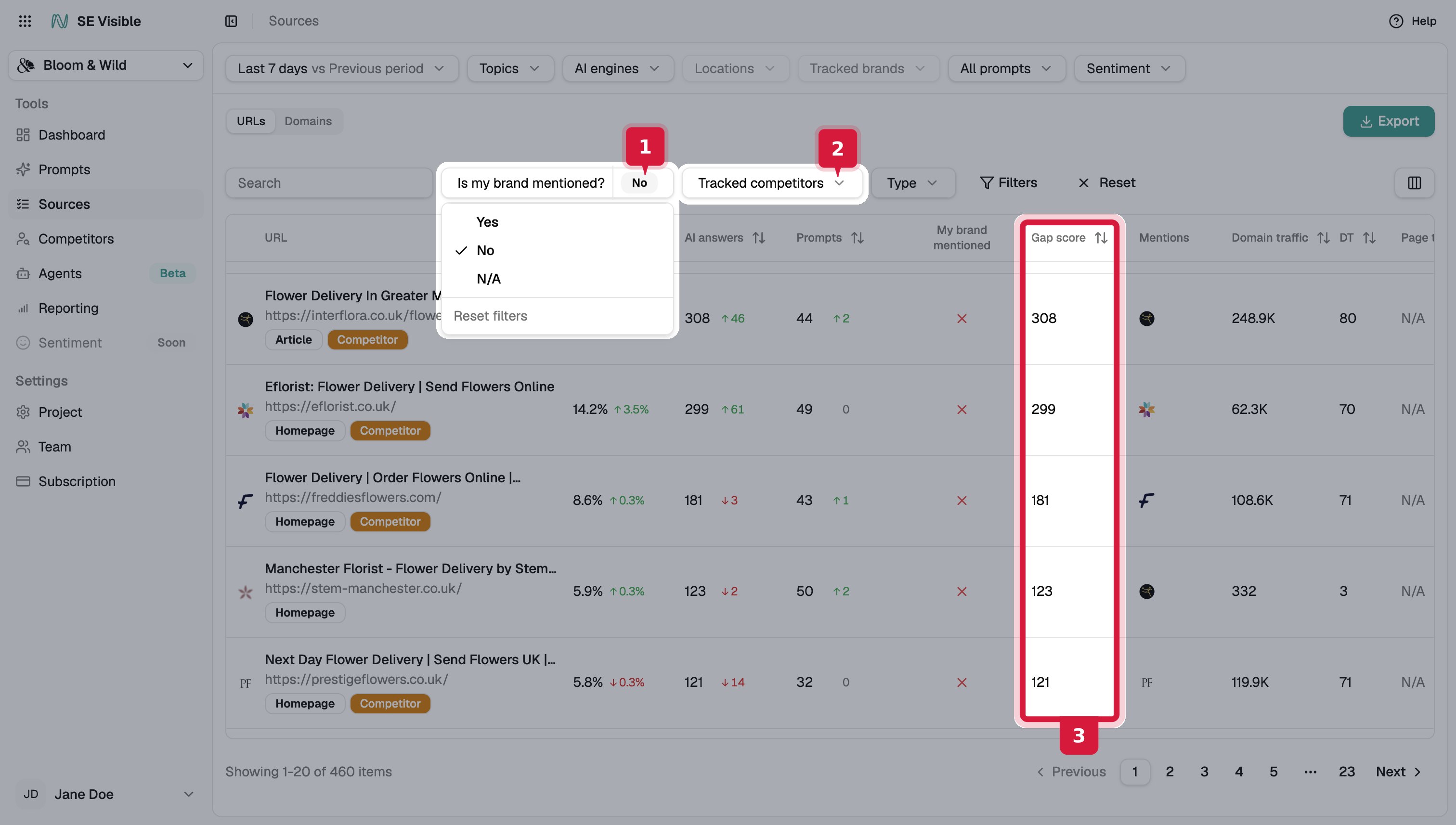This screenshot has width=1456, height=825.
Task: Click the Filters funnel button
Action: click(x=1009, y=182)
